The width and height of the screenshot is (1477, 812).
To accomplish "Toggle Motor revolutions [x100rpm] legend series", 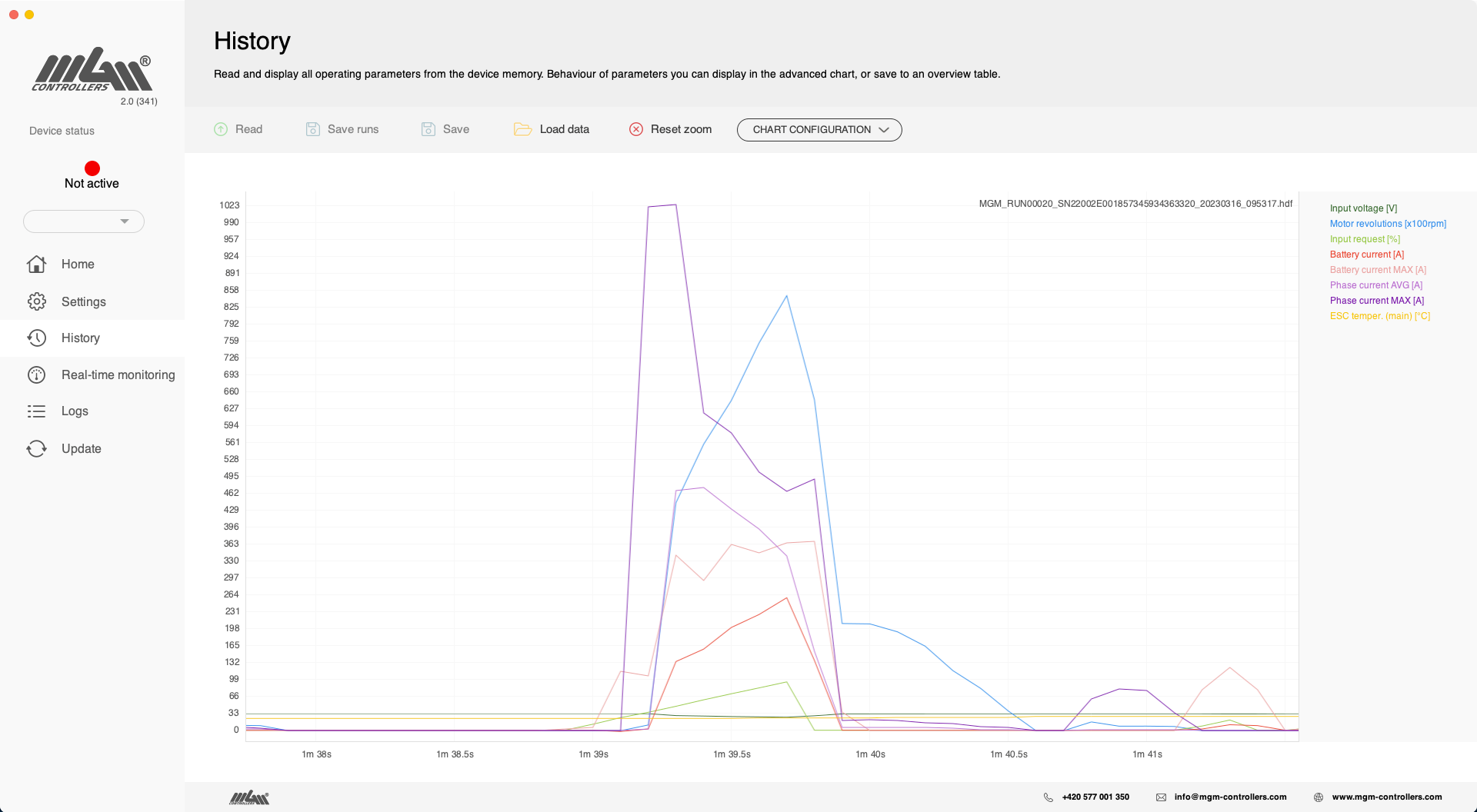I will 1388,224.
